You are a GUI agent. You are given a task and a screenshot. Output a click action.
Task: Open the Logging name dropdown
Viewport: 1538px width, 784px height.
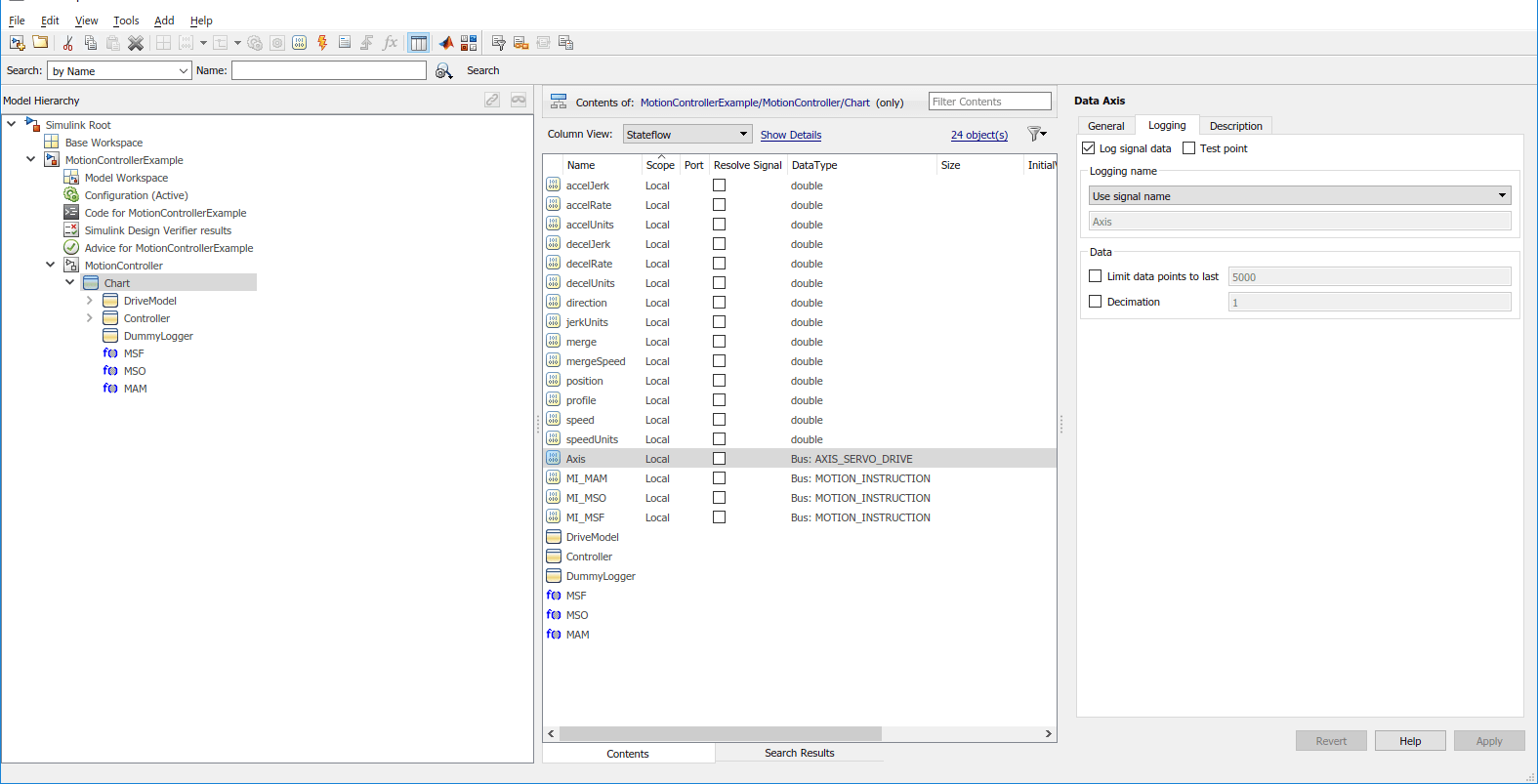[1299, 196]
